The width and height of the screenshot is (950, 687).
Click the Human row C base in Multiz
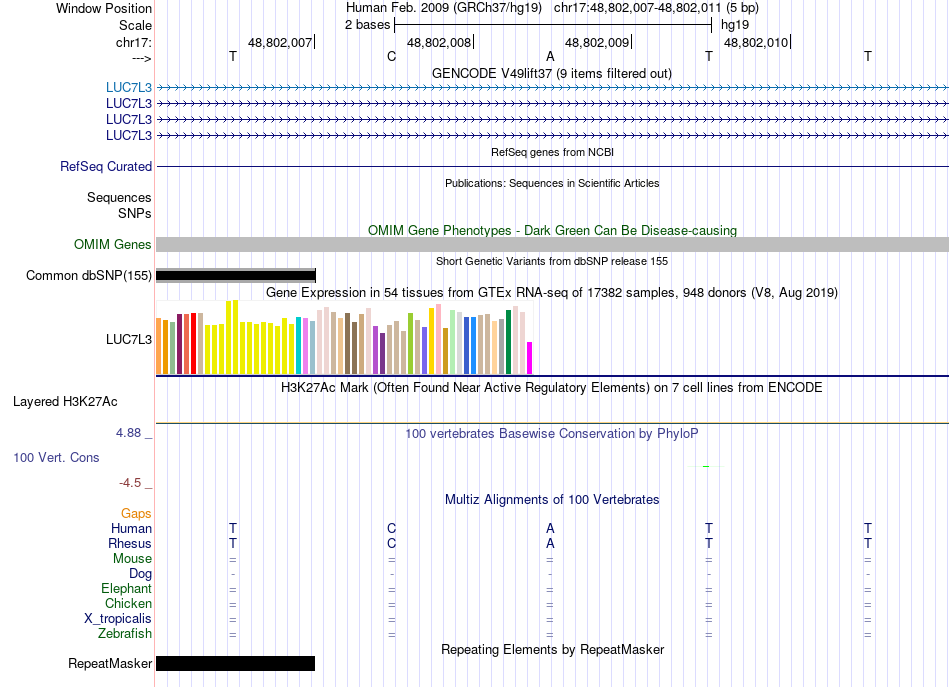click(x=391, y=528)
